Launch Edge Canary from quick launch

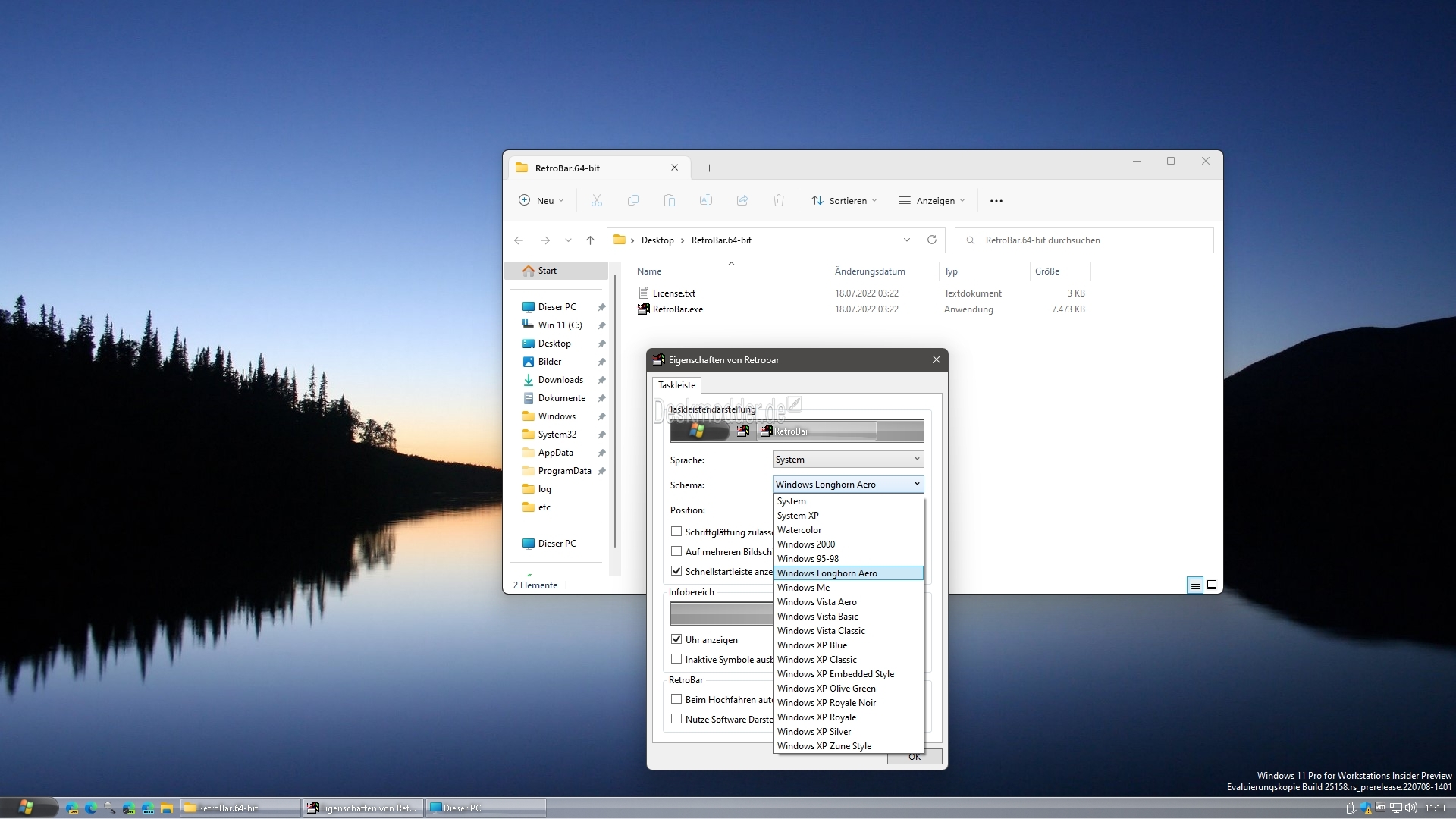click(72, 808)
